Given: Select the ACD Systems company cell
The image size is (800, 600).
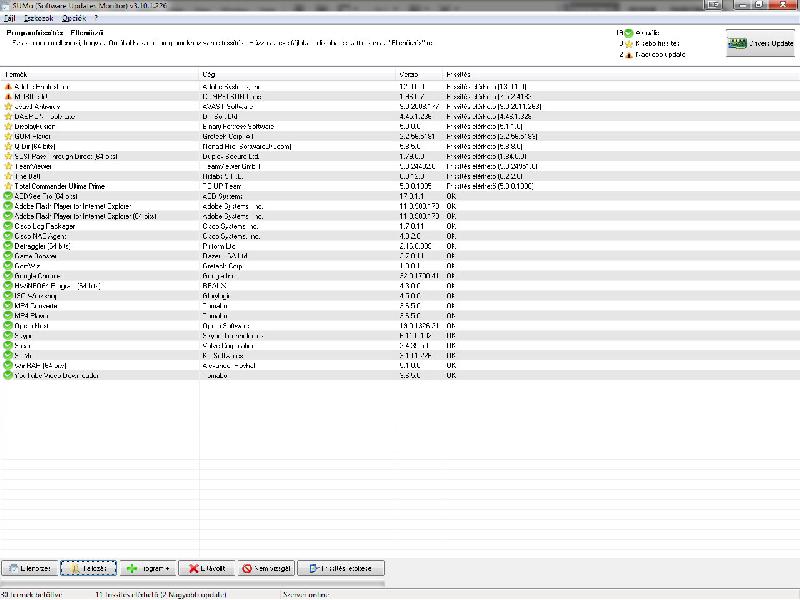Looking at the screenshot, I should [x=222, y=196].
